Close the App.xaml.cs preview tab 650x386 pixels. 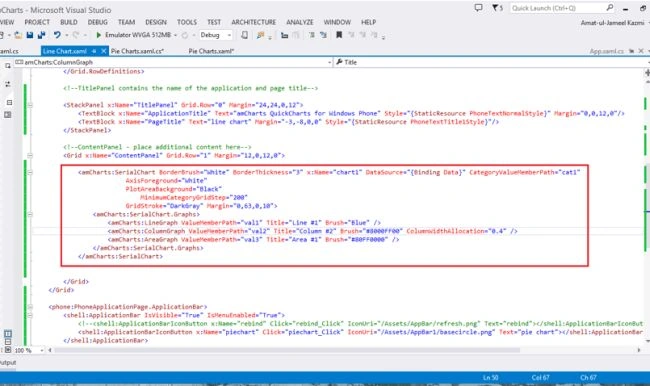[x=641, y=51]
